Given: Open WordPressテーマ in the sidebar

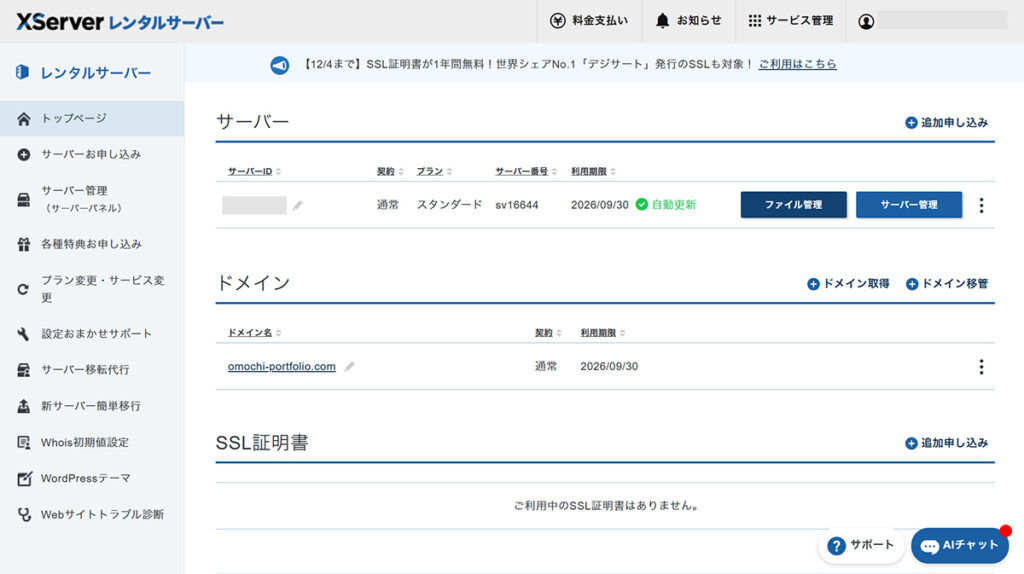Looking at the screenshot, I should (x=85, y=479).
